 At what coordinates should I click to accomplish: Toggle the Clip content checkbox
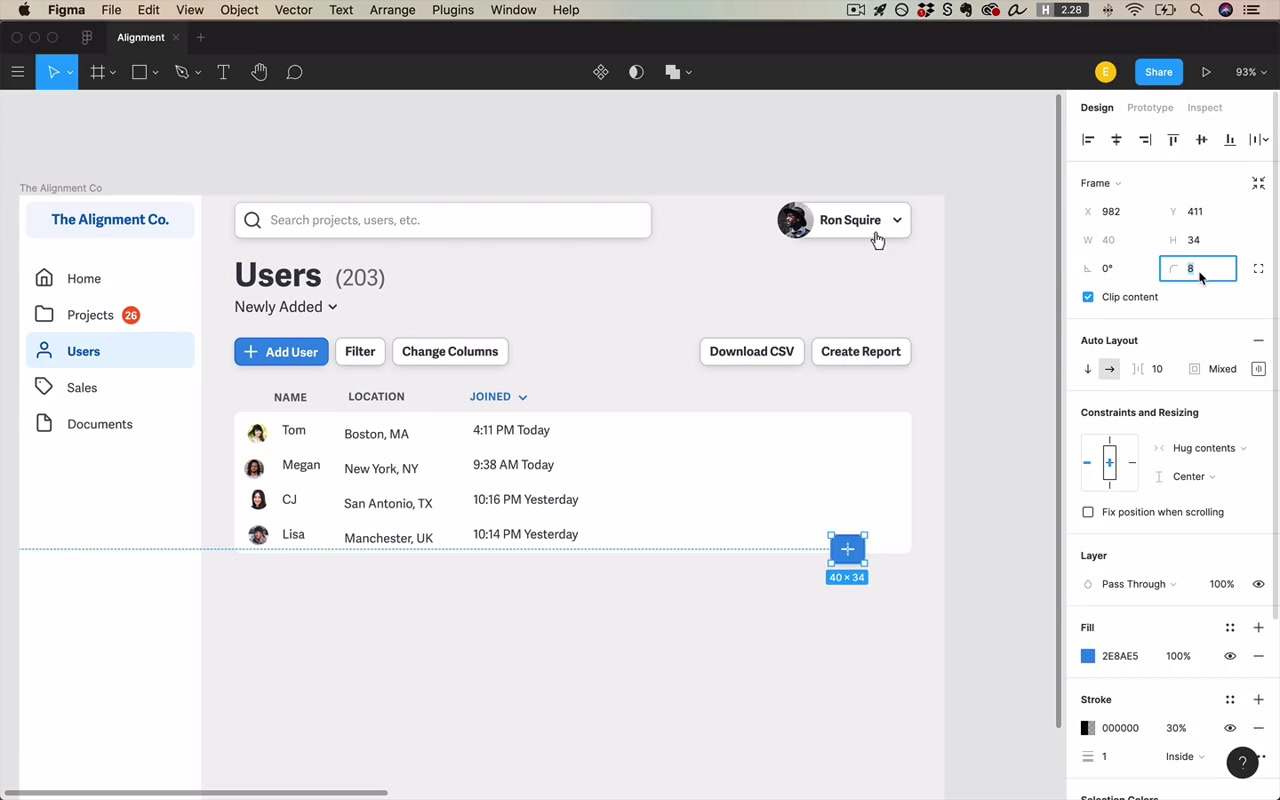coord(1088,297)
